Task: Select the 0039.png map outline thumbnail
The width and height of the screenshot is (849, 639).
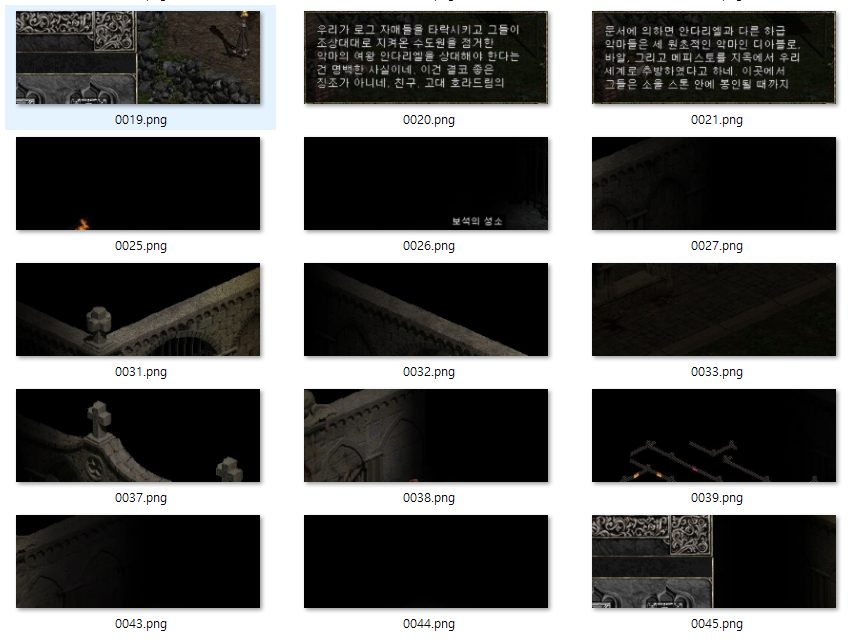Action: coord(714,435)
